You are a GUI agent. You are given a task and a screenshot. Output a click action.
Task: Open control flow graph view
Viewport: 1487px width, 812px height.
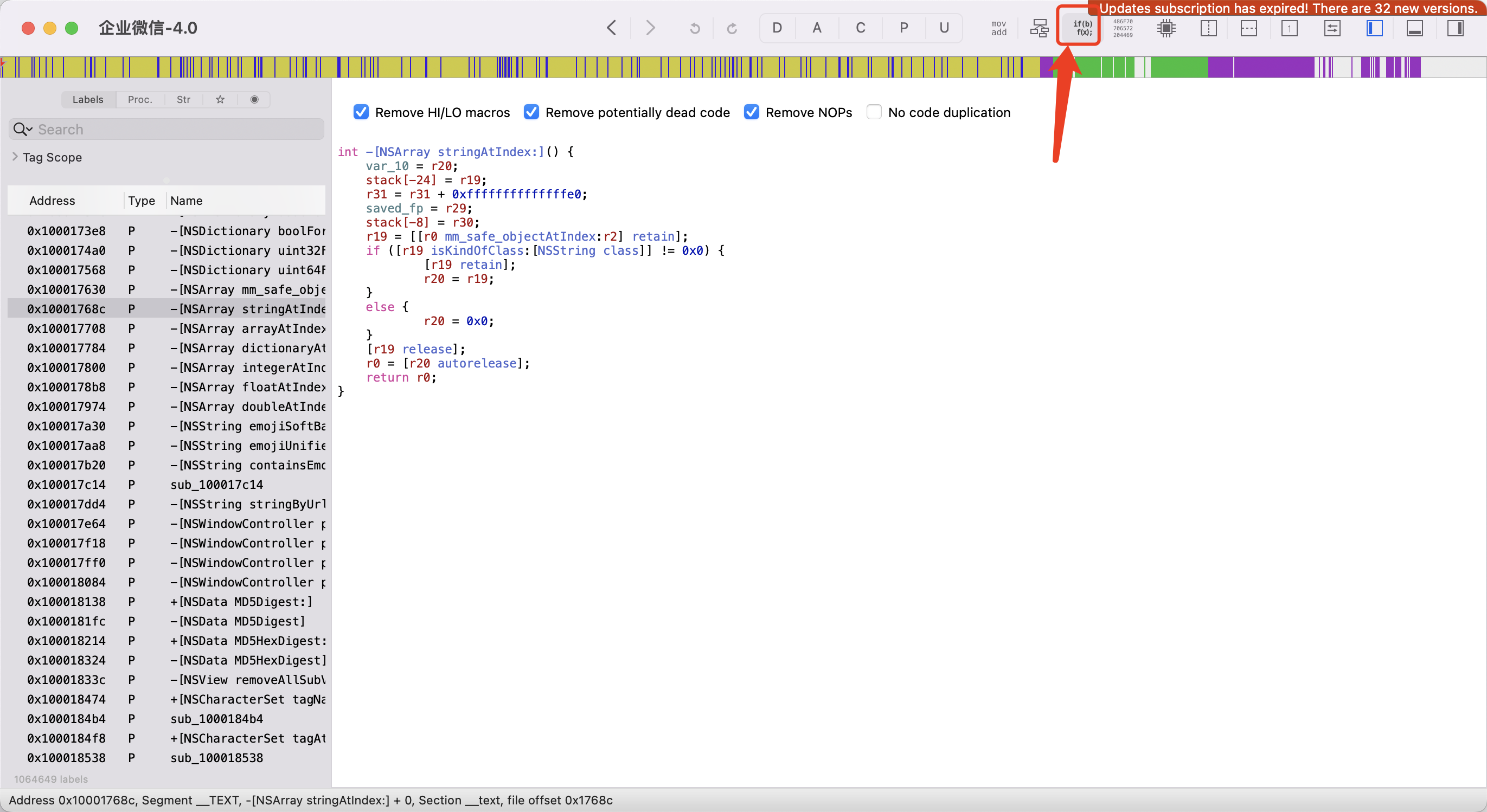[x=1040, y=28]
